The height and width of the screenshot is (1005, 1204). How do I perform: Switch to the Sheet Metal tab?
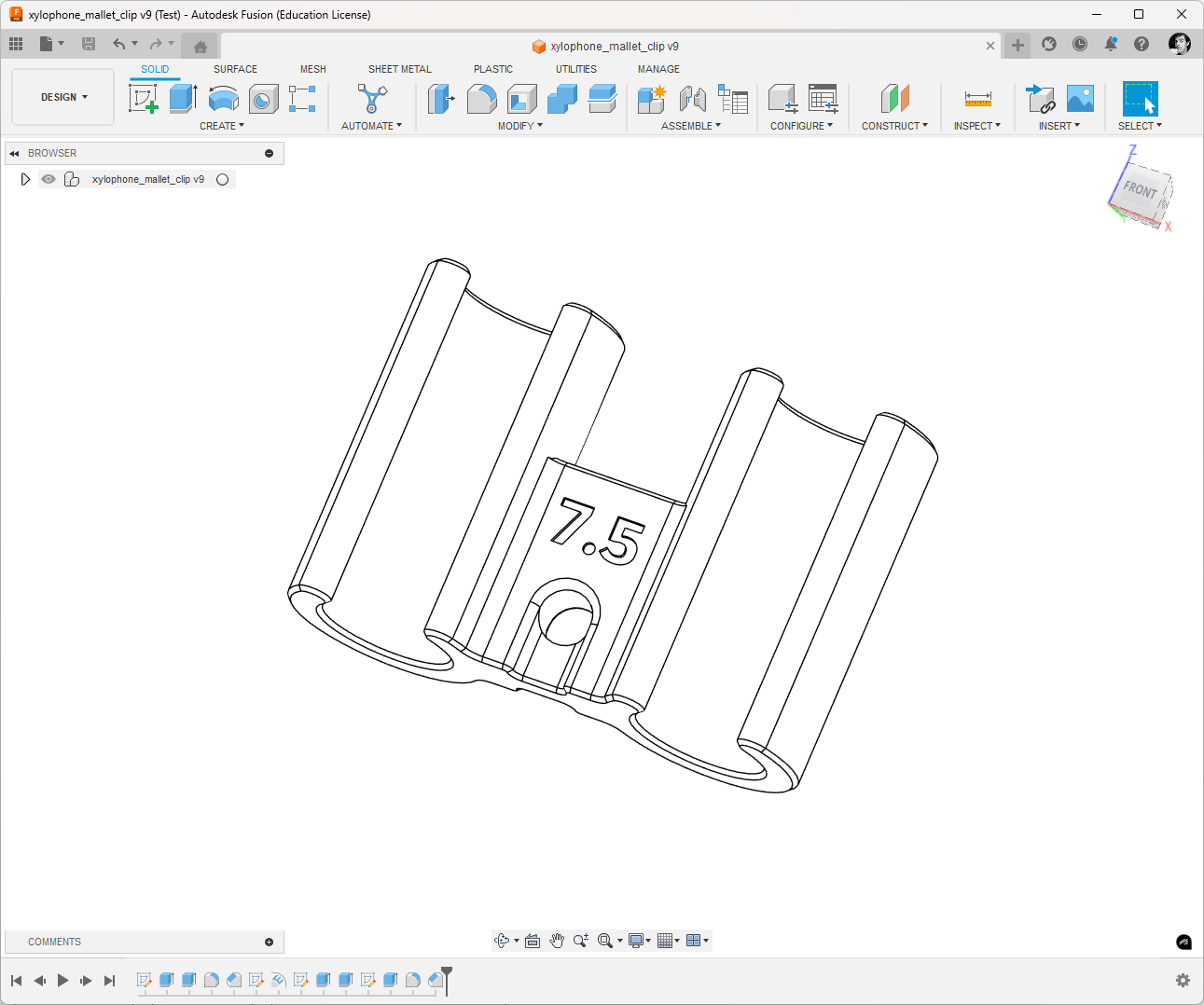click(x=399, y=69)
